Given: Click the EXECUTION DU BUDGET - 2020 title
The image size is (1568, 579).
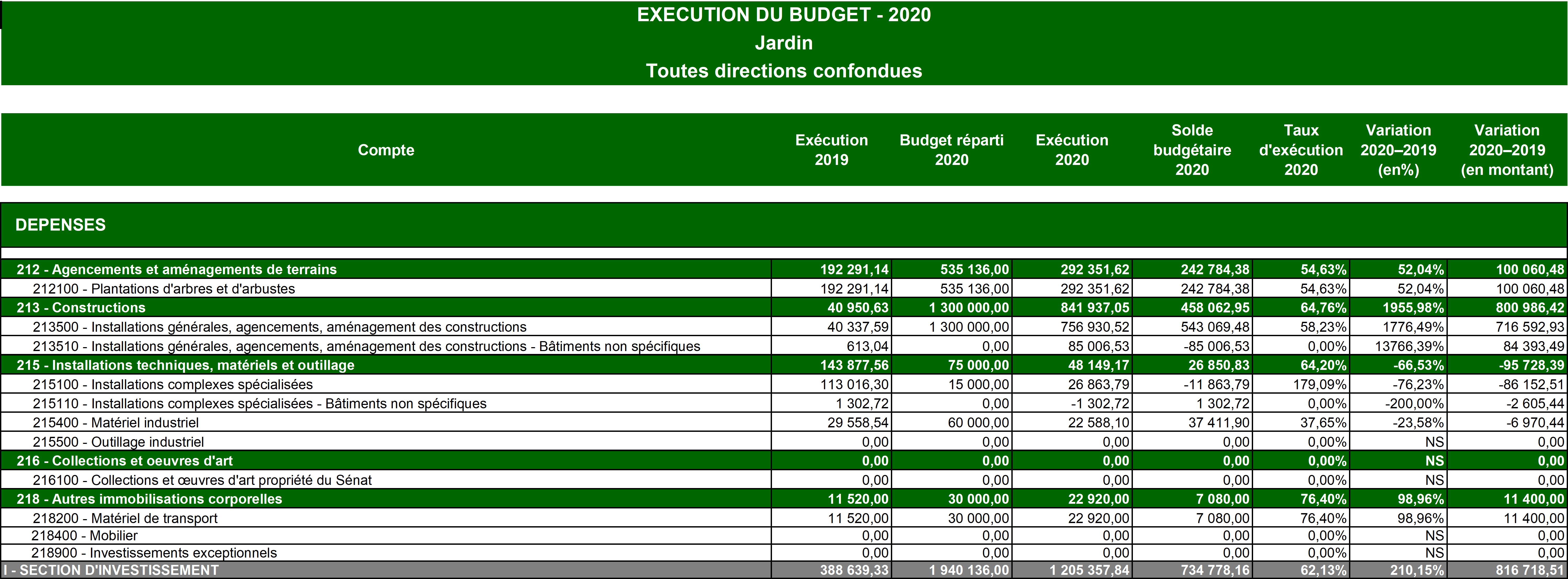Looking at the screenshot, I should click(783, 15).
